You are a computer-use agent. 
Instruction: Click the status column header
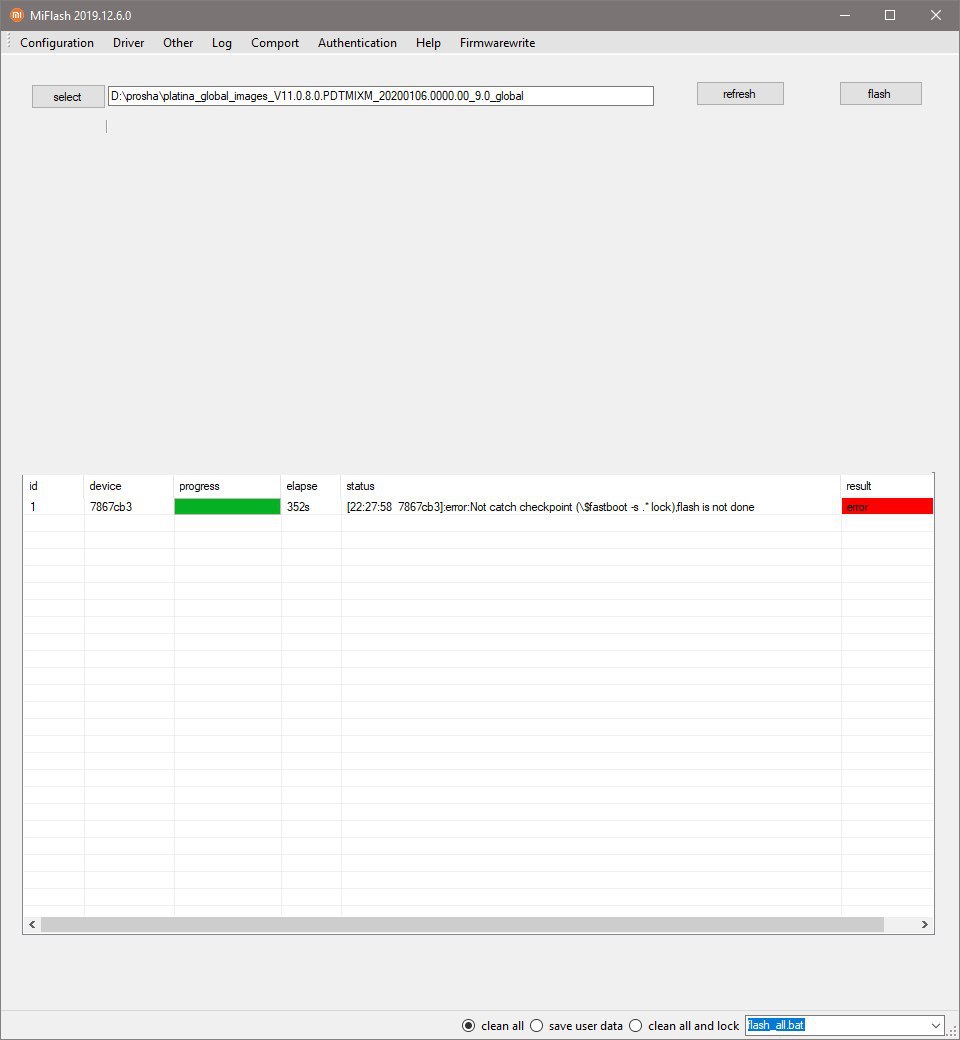(590, 486)
